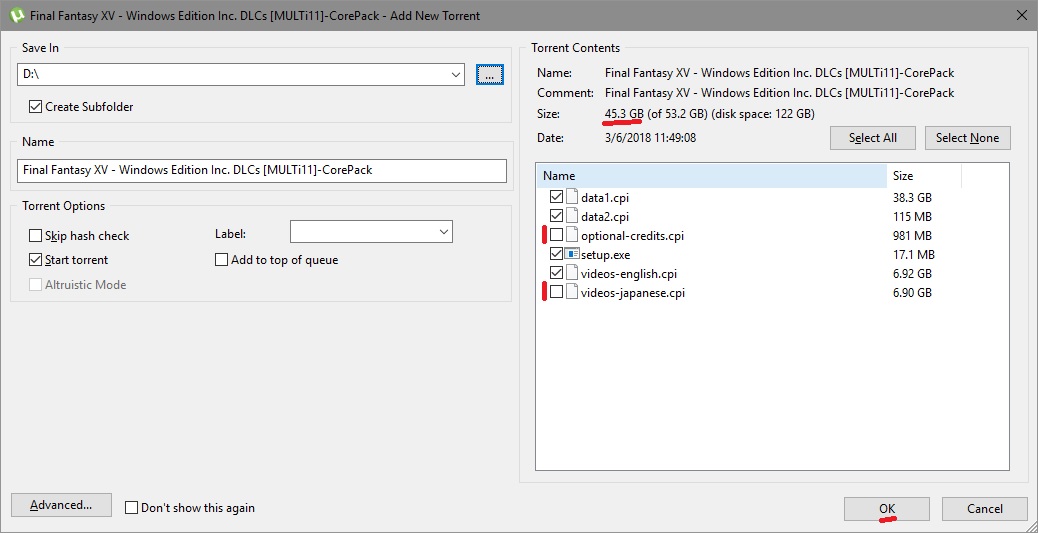Open the Save In path dropdown

tap(455, 75)
